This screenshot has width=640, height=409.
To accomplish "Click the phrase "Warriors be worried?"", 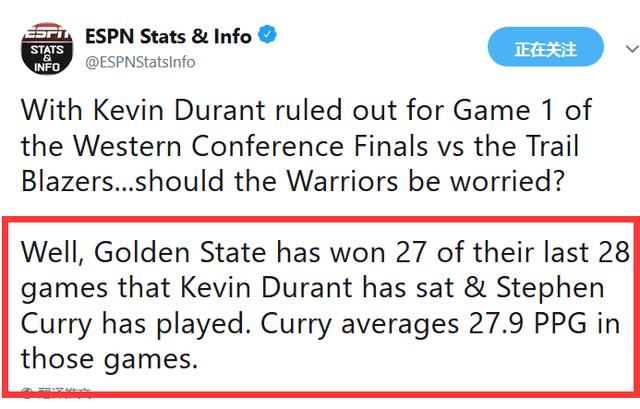I will coord(425,181).
